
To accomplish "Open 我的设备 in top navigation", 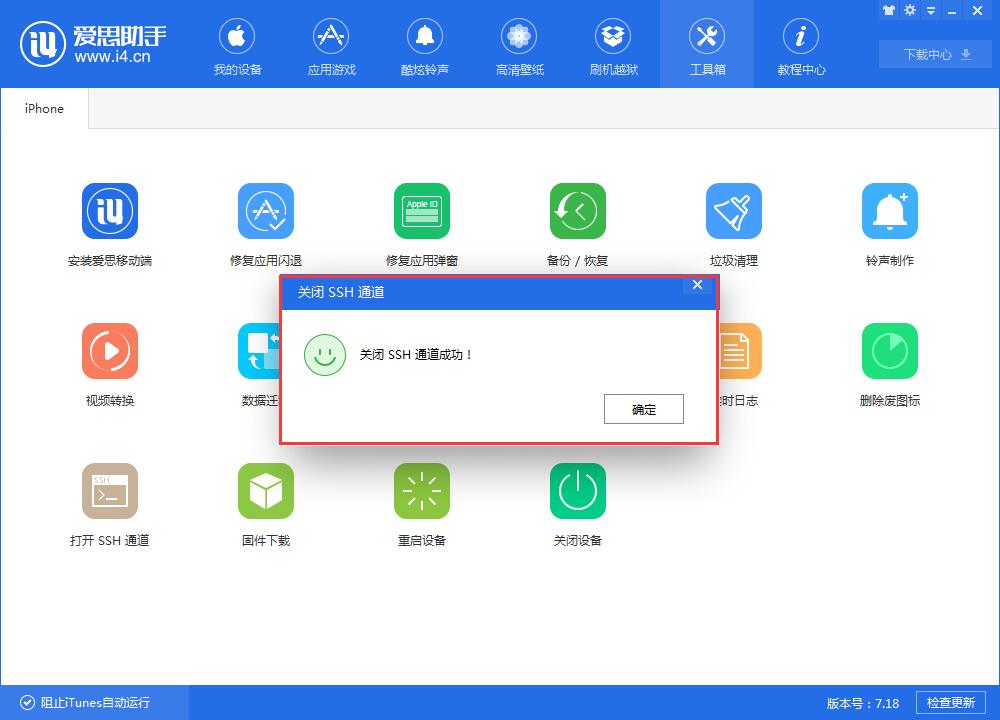I will pyautogui.click(x=237, y=46).
